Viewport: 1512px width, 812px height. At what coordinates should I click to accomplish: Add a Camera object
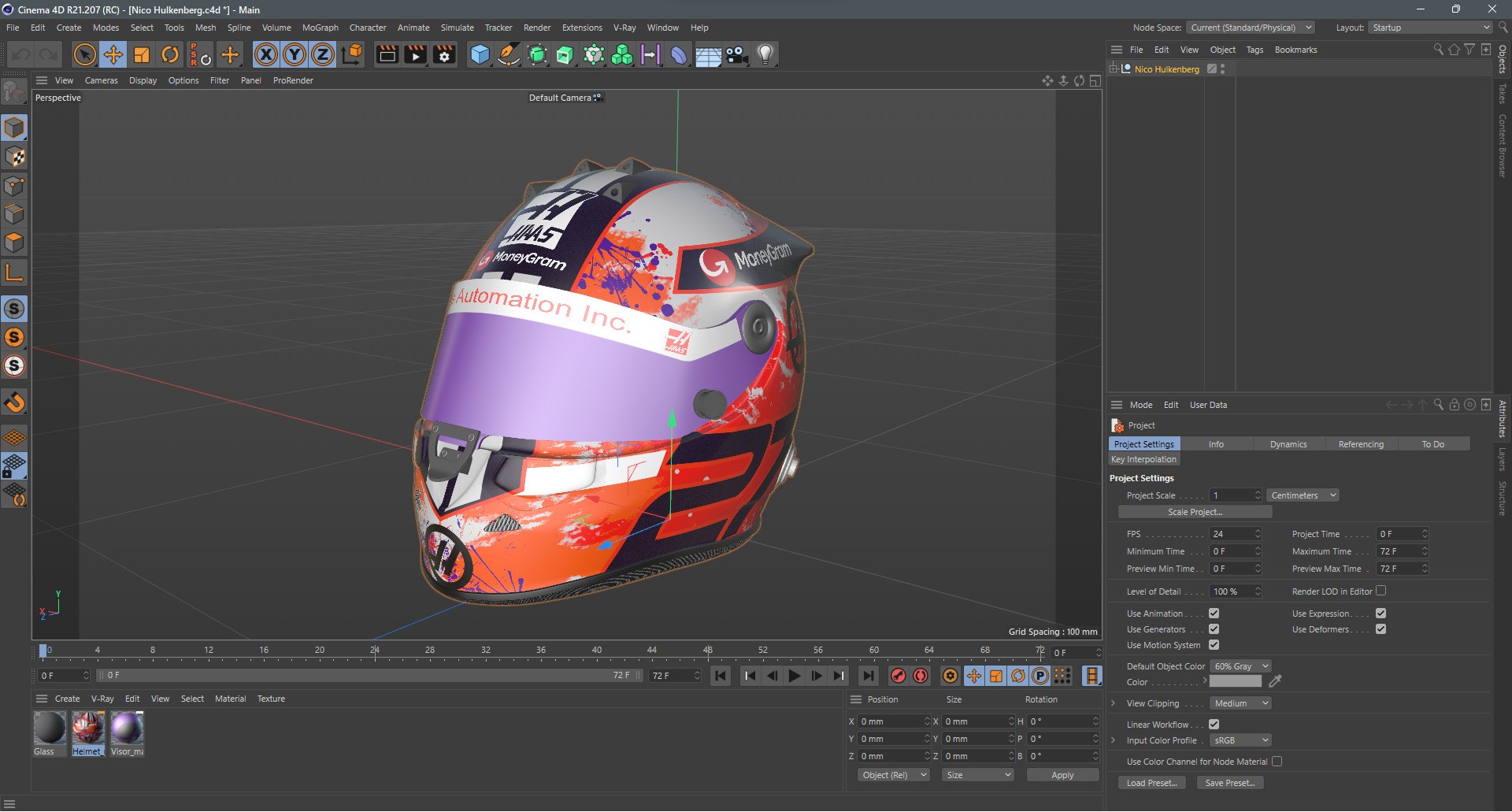pyautogui.click(x=736, y=54)
